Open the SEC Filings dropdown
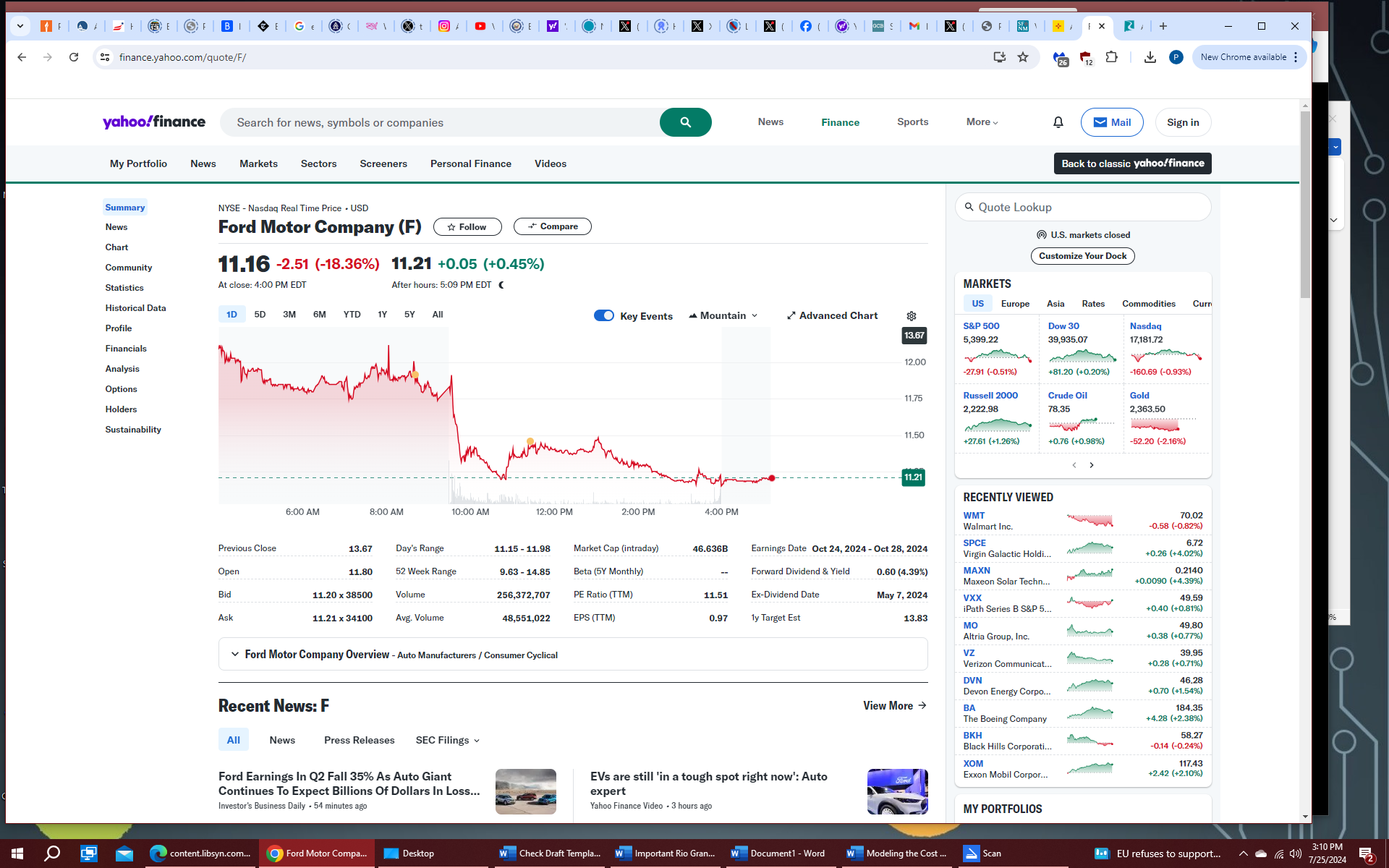The height and width of the screenshot is (868, 1389). point(447,740)
